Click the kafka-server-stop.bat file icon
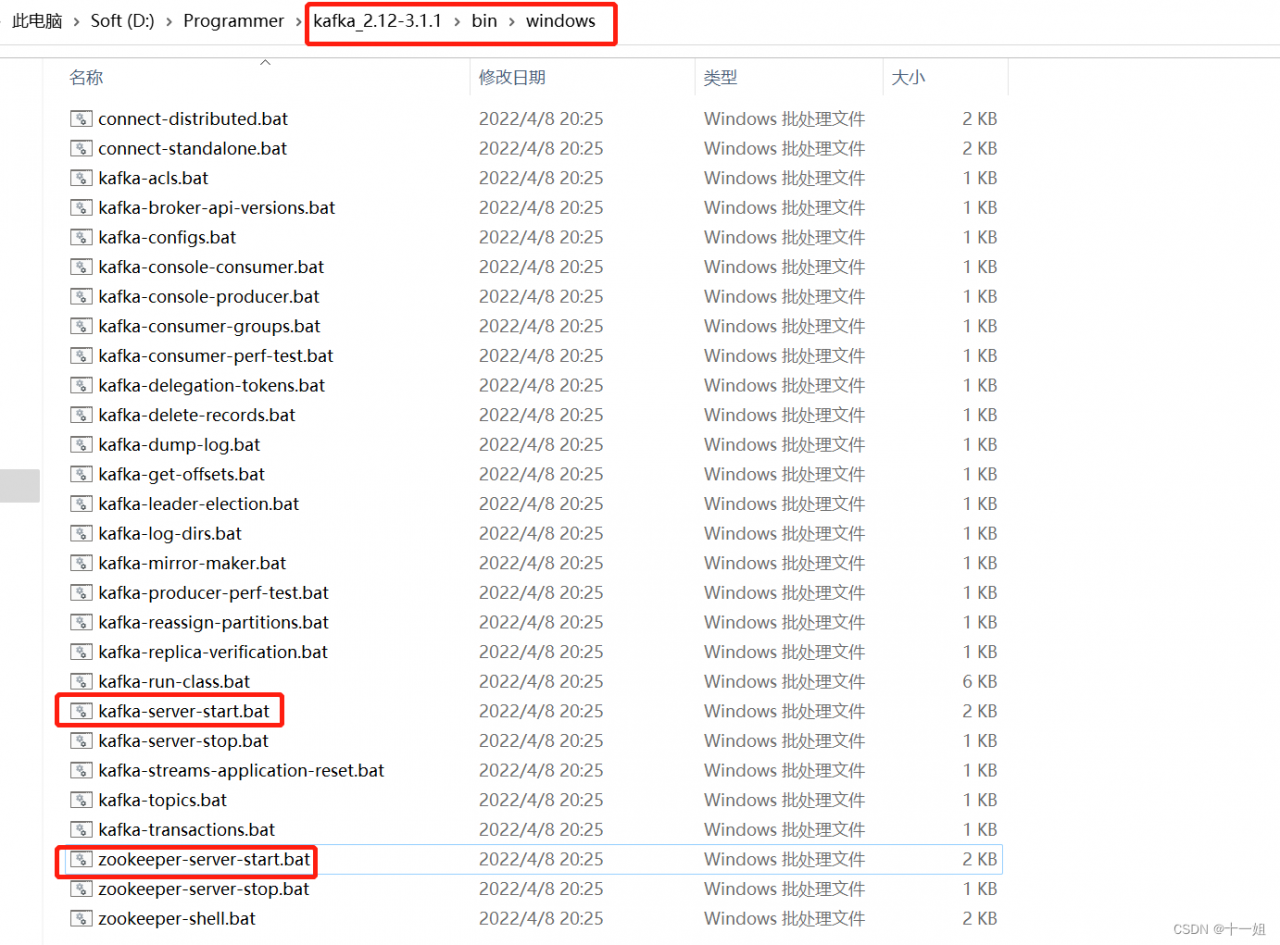This screenshot has width=1280, height=945. [81, 741]
